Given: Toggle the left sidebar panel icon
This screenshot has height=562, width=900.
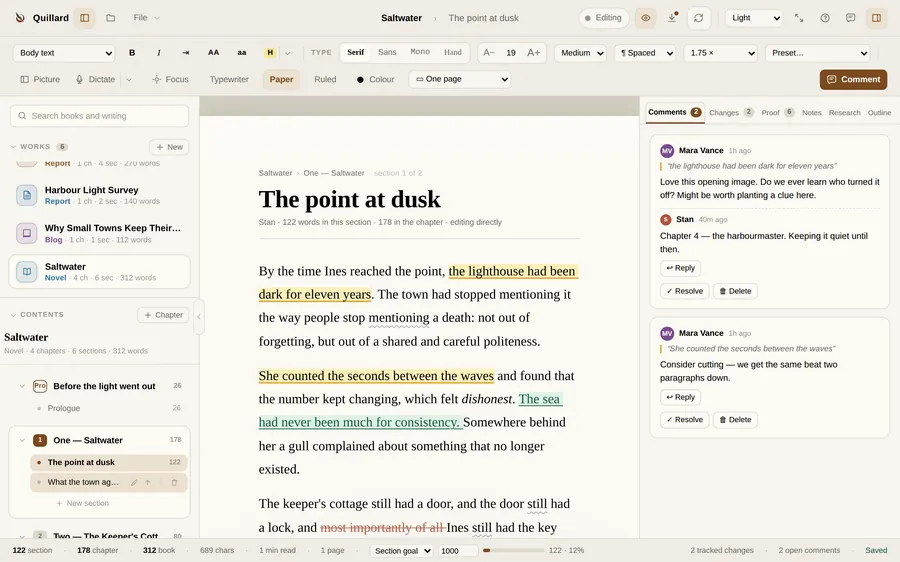Looking at the screenshot, I should (x=84, y=18).
